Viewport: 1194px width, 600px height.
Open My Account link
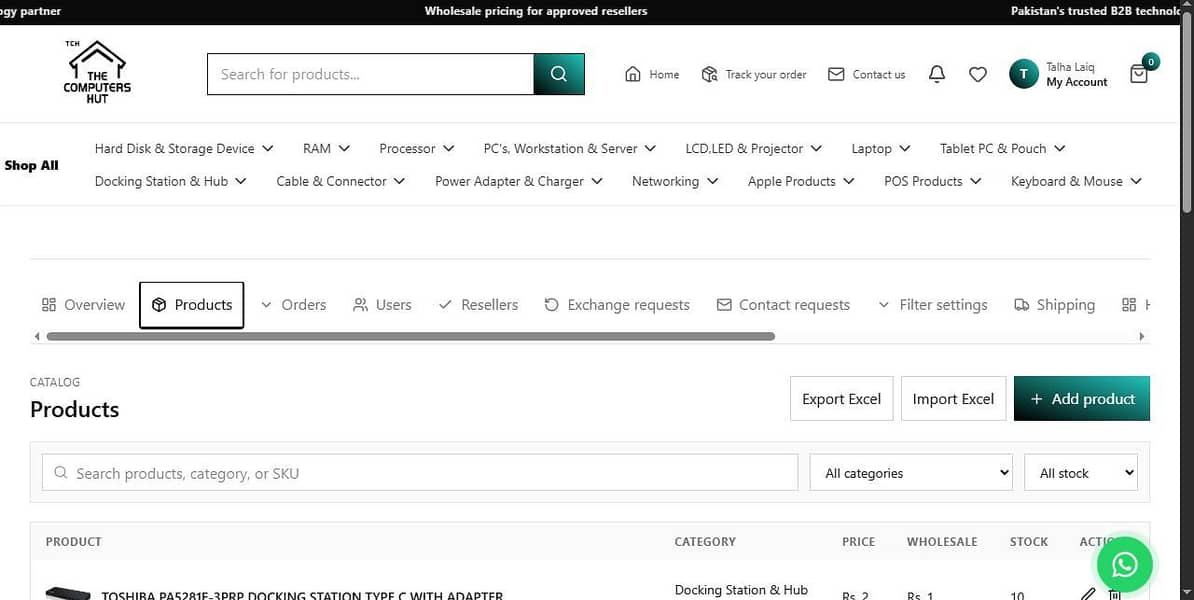(x=1077, y=81)
